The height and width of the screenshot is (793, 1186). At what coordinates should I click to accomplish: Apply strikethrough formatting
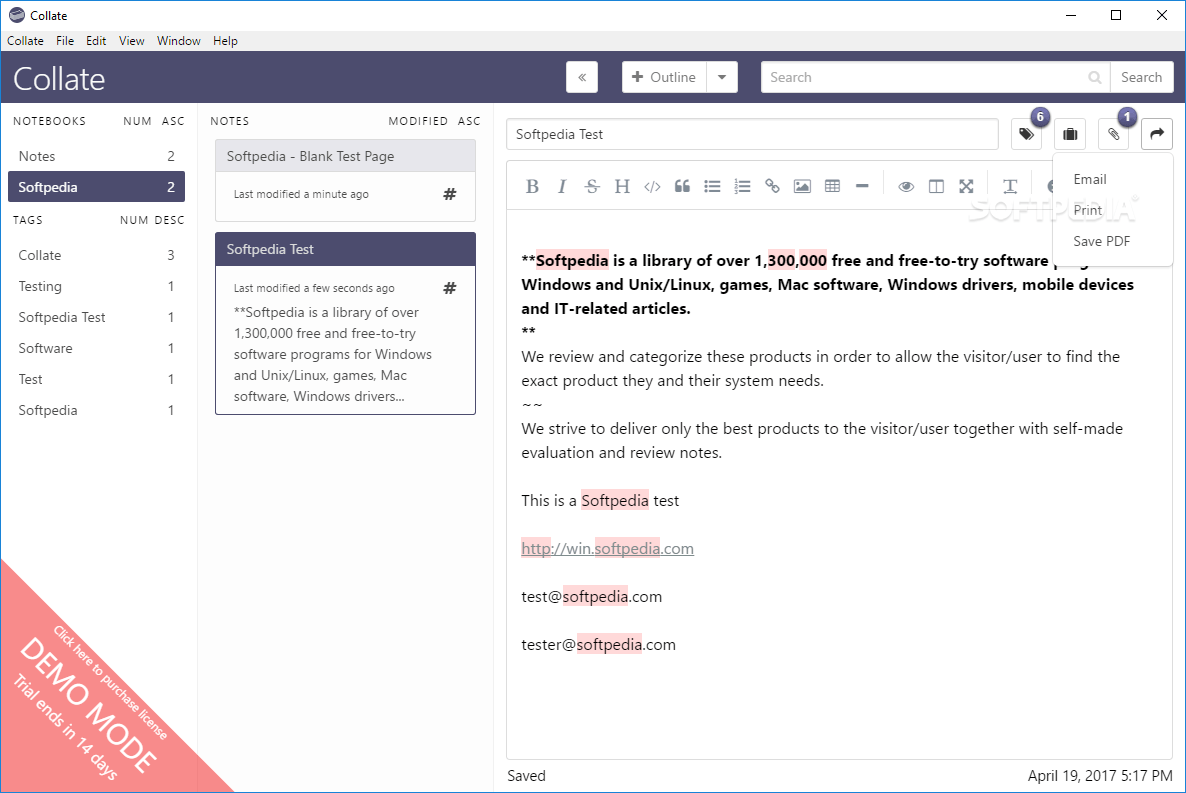click(592, 186)
